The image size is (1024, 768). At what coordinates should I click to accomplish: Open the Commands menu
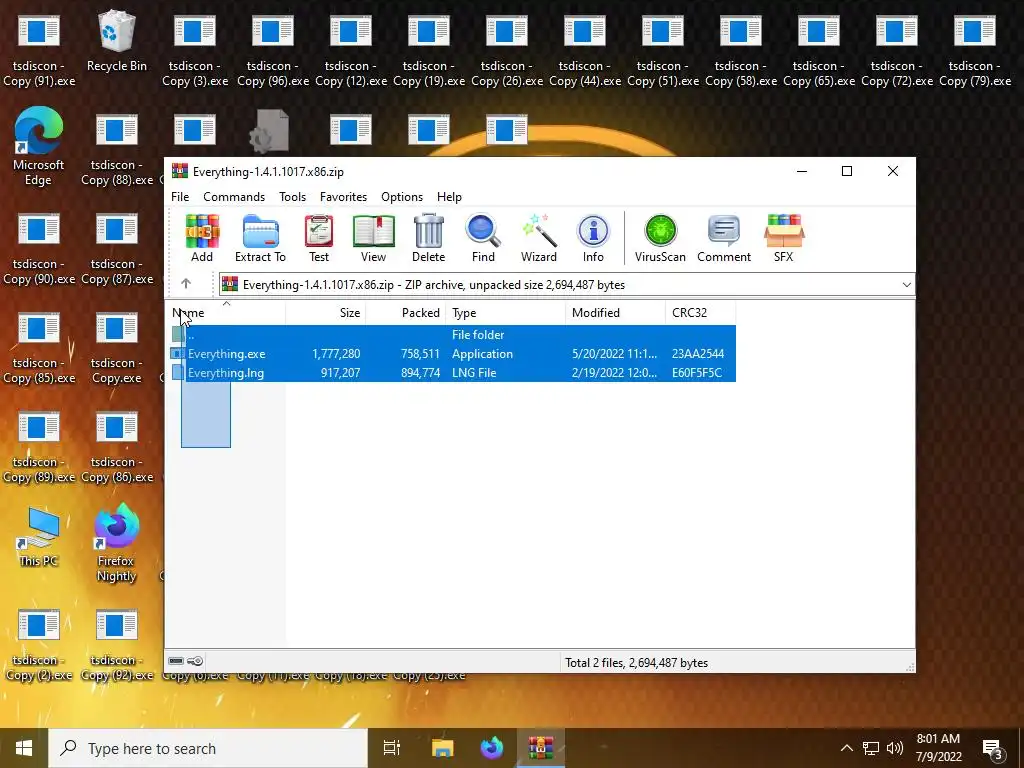tap(234, 197)
